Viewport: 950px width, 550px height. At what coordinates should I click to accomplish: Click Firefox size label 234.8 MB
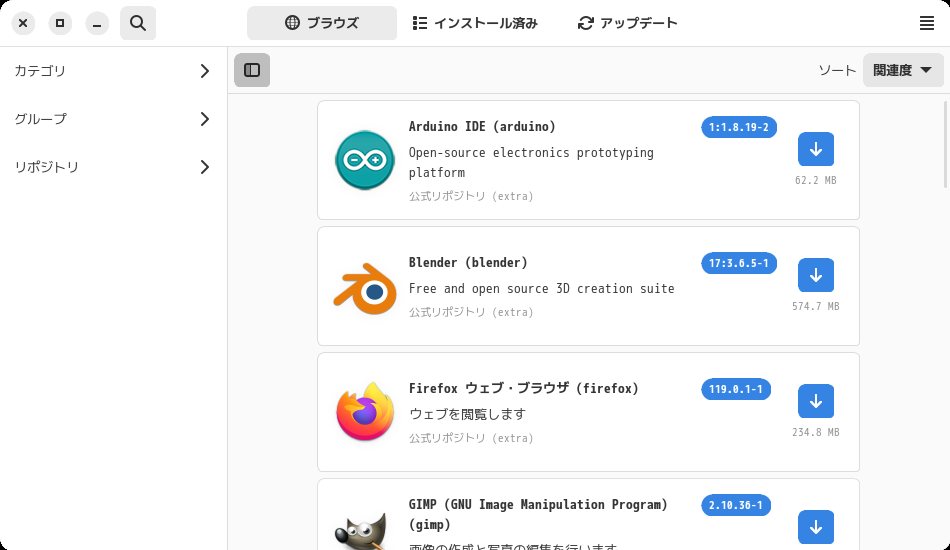point(815,432)
